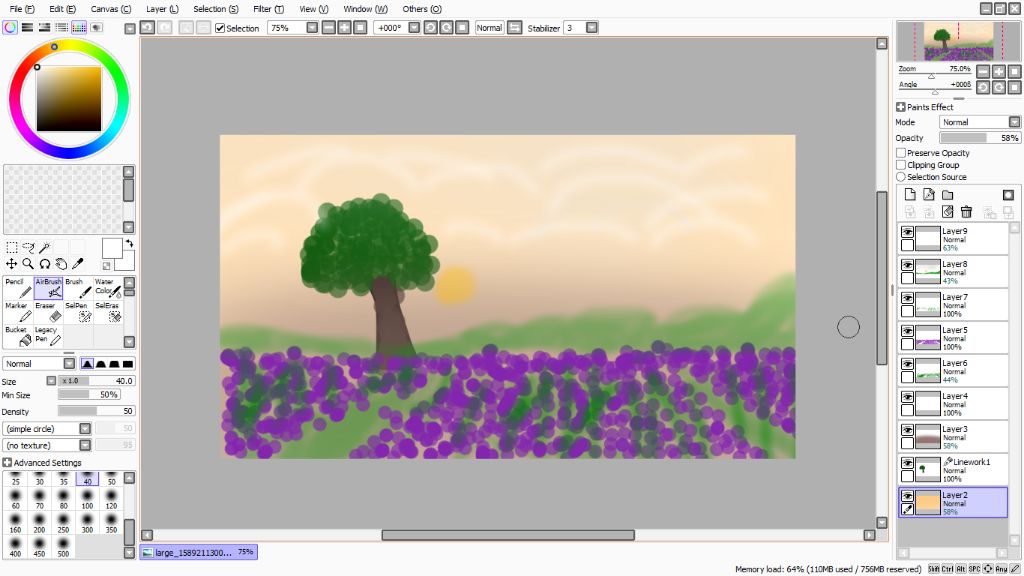Open the Others menu
1024x576 pixels.
422,8
